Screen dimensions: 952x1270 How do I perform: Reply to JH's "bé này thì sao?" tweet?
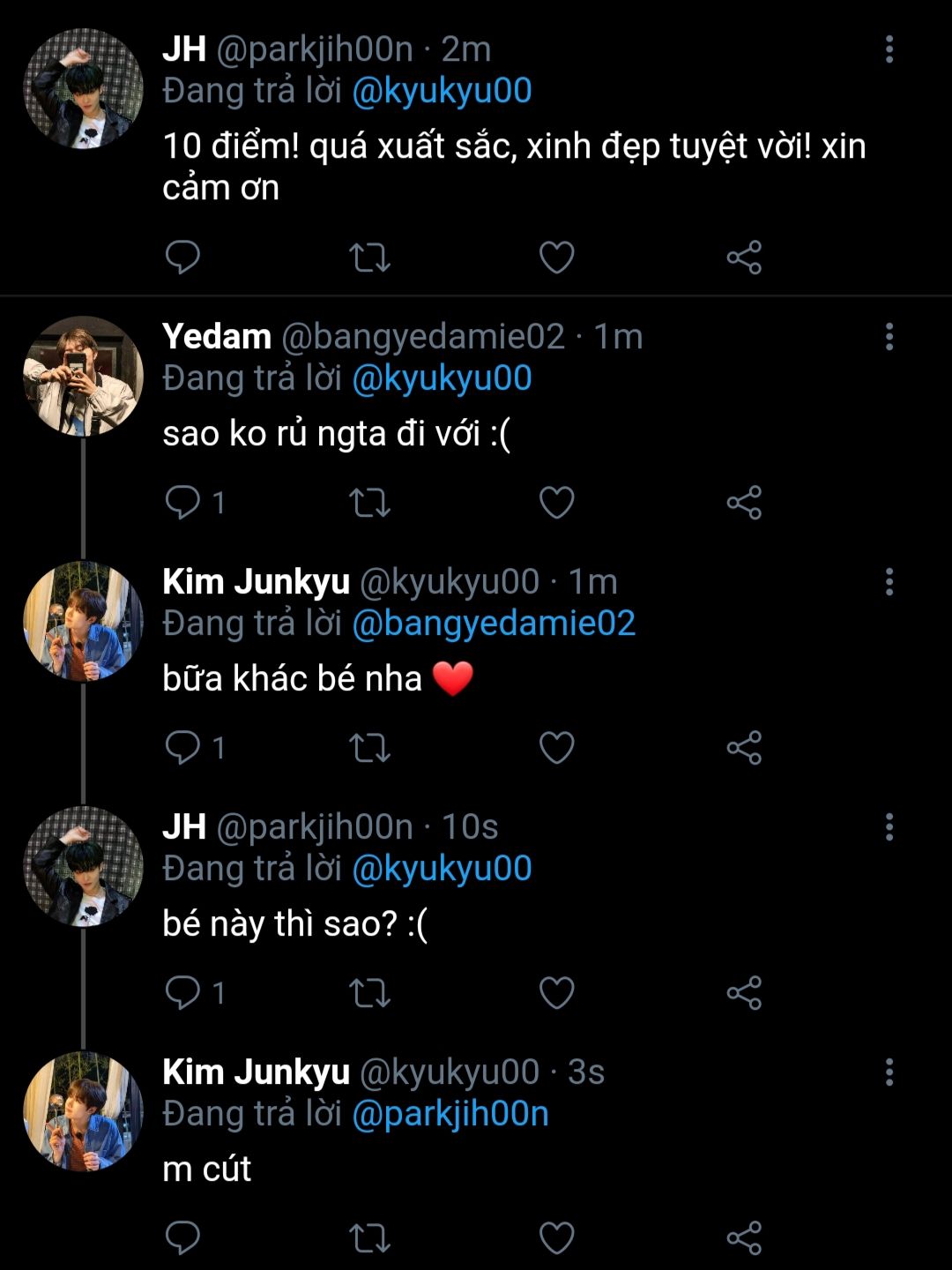[183, 993]
